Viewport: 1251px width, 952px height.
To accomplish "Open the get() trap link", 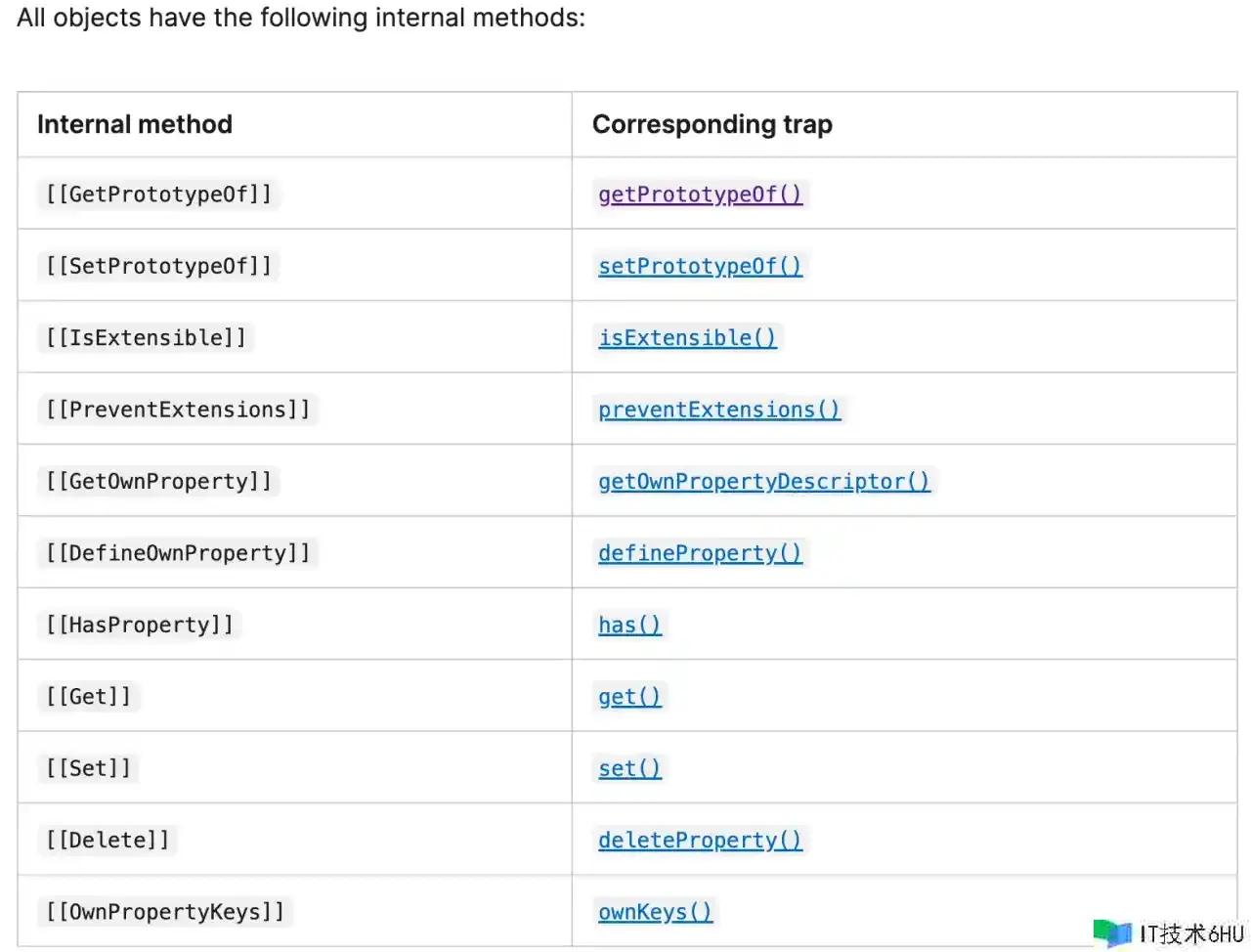I will click(629, 697).
